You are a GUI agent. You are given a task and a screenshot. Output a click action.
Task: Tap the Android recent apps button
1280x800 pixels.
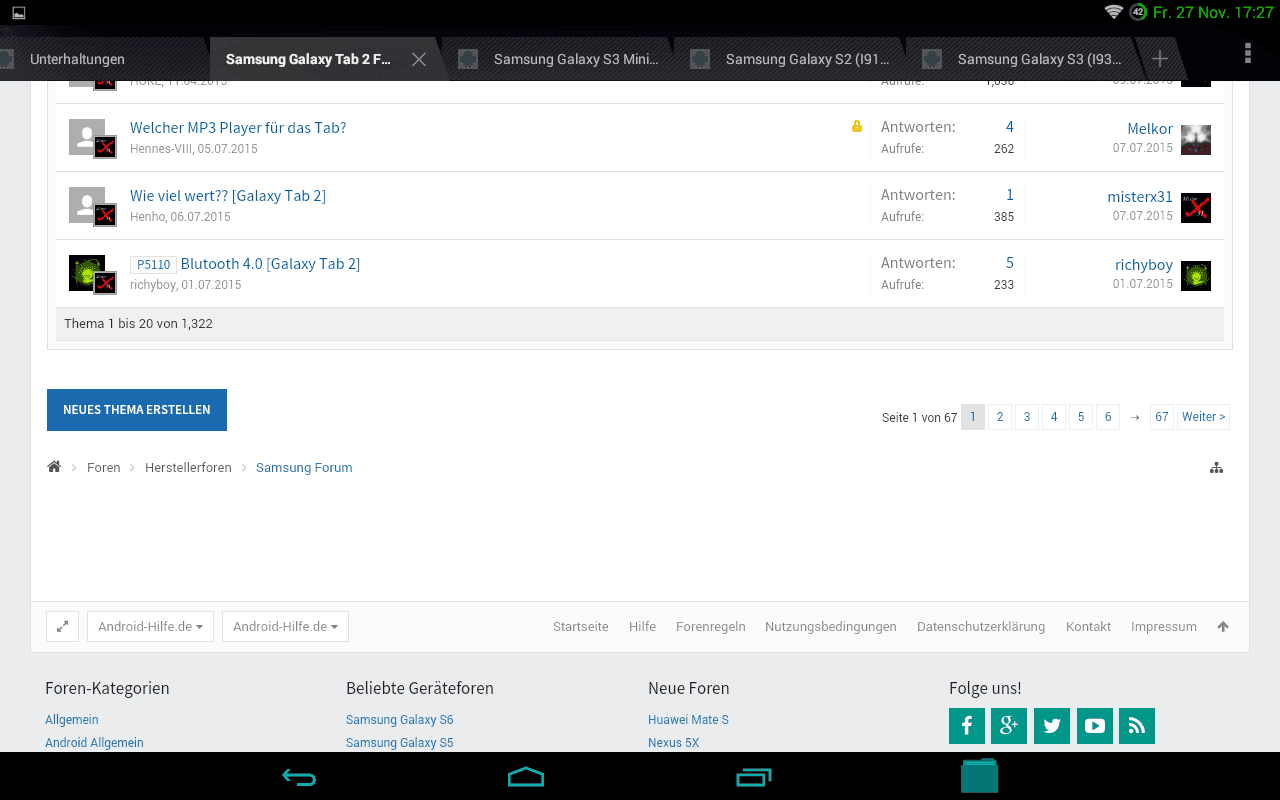(x=754, y=777)
